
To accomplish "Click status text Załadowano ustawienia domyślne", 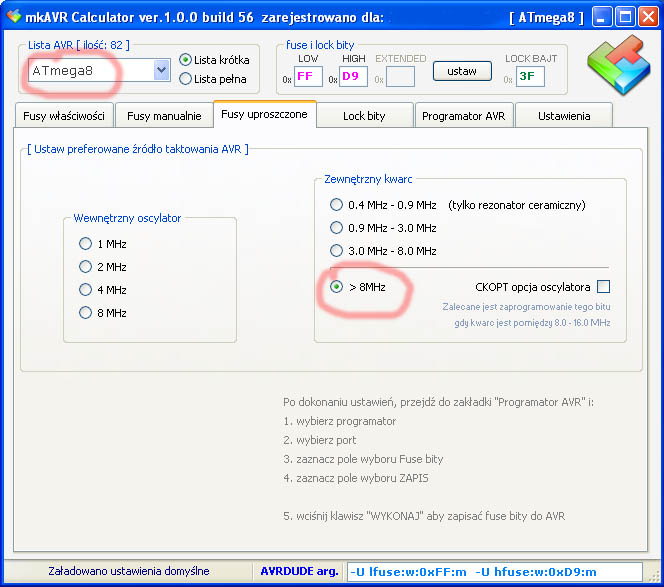I will tap(129, 571).
